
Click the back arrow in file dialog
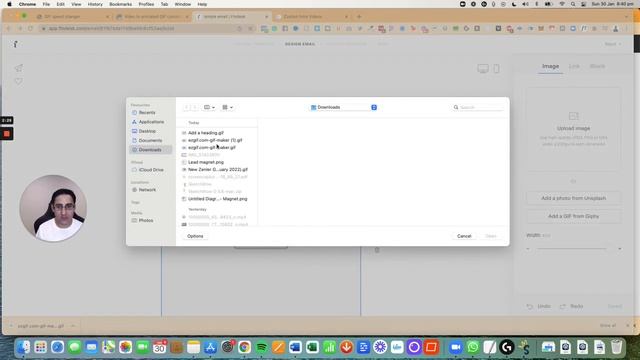(187, 107)
